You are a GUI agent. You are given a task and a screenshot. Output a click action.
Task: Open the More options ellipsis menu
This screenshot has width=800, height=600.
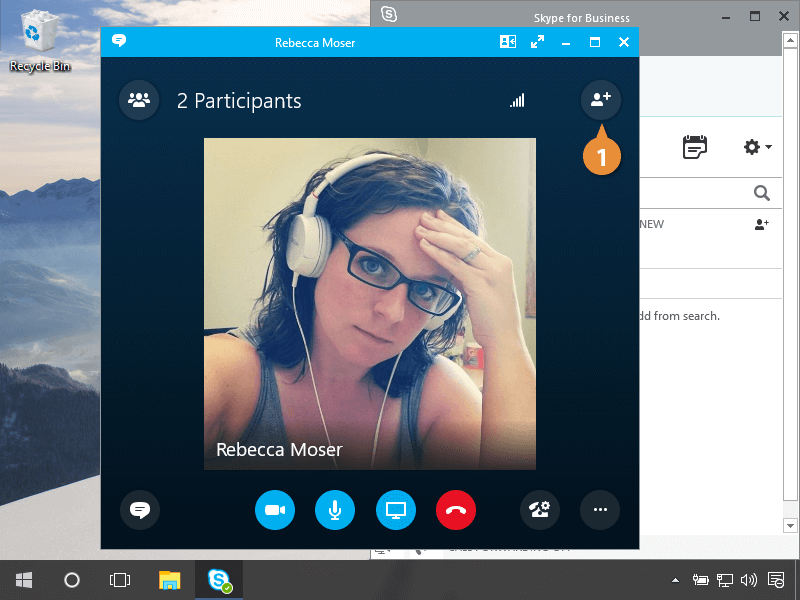pyautogui.click(x=600, y=510)
